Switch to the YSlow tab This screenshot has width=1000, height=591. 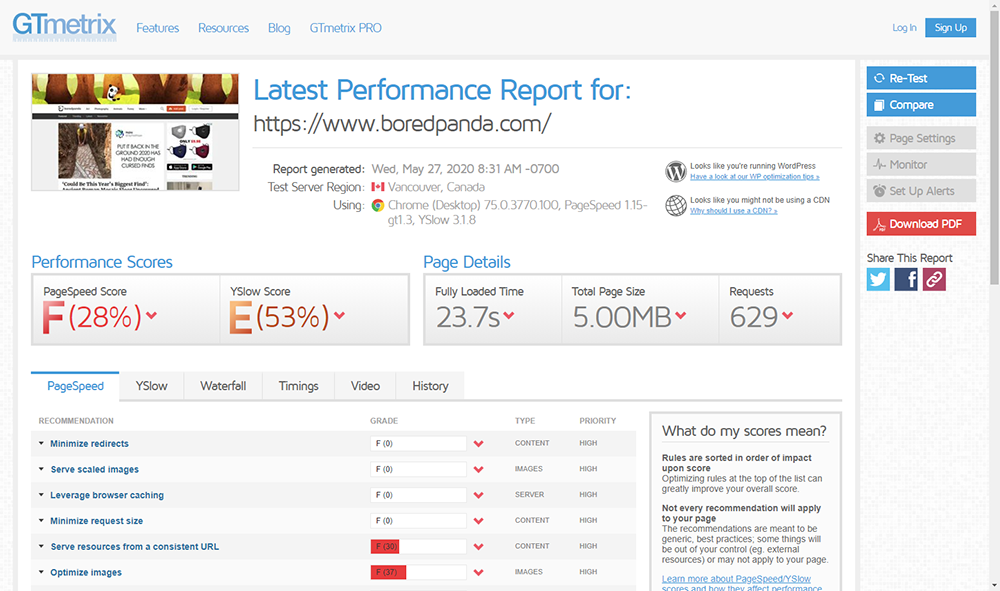point(152,386)
